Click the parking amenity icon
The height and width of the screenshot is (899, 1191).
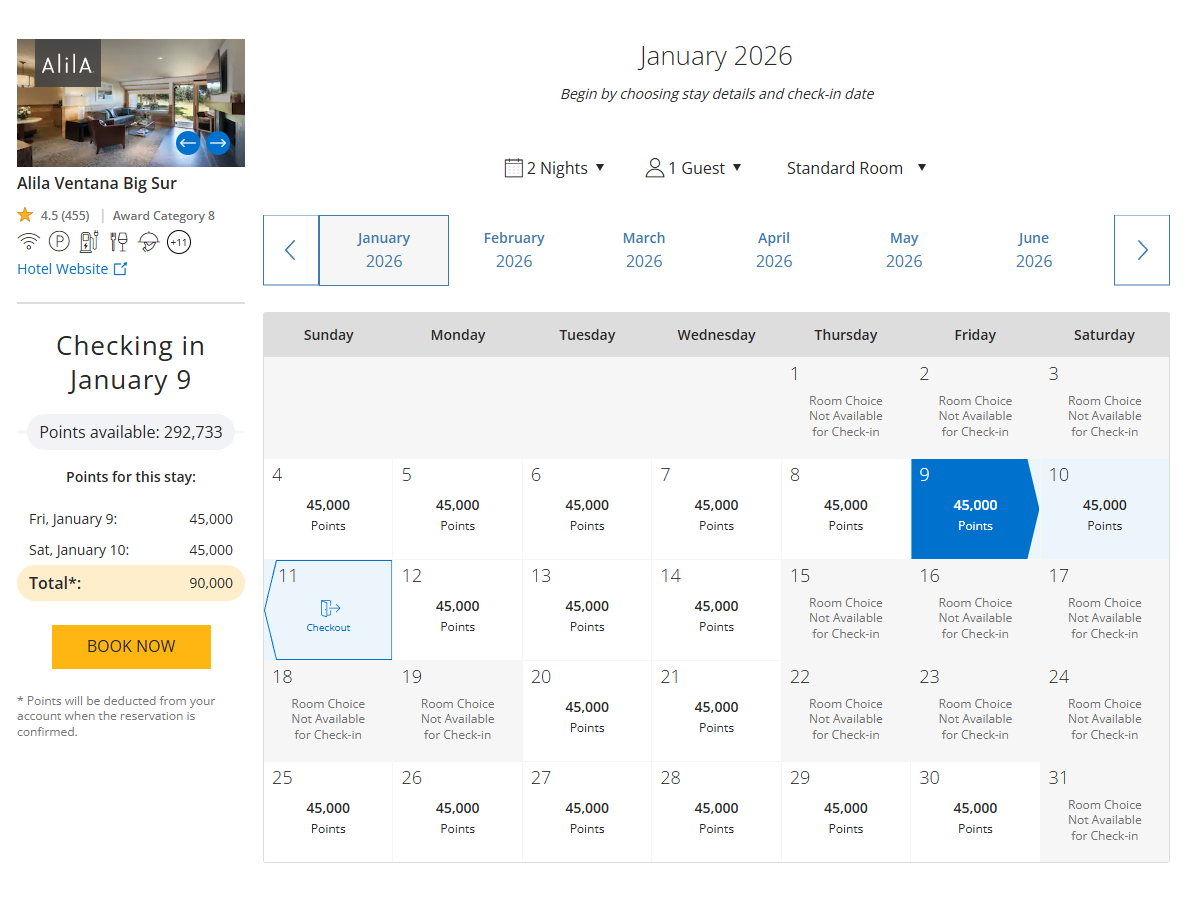[59, 242]
